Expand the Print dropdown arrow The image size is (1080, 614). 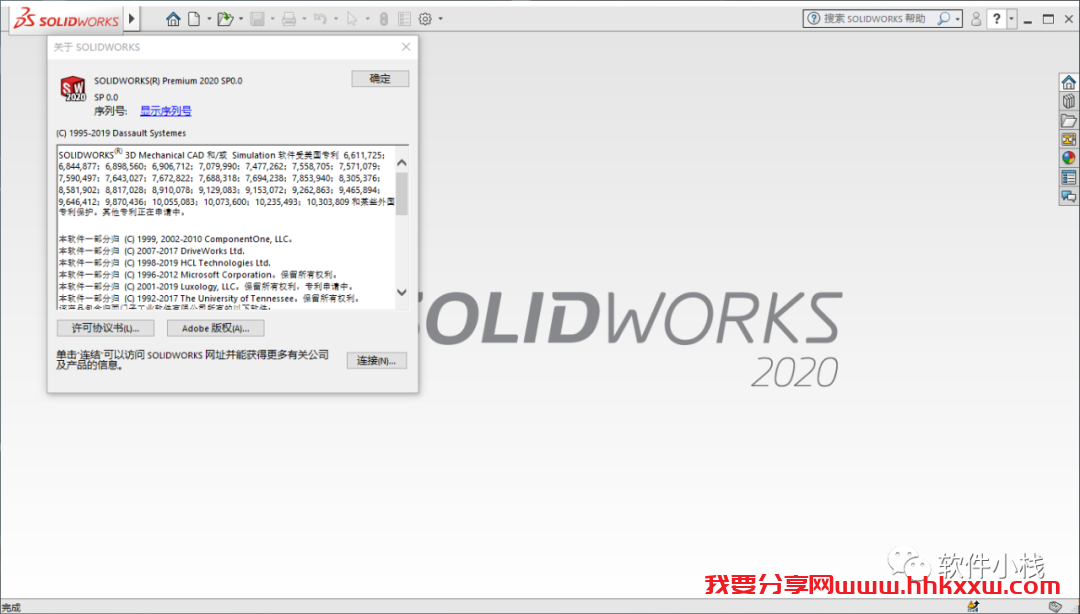click(x=304, y=19)
